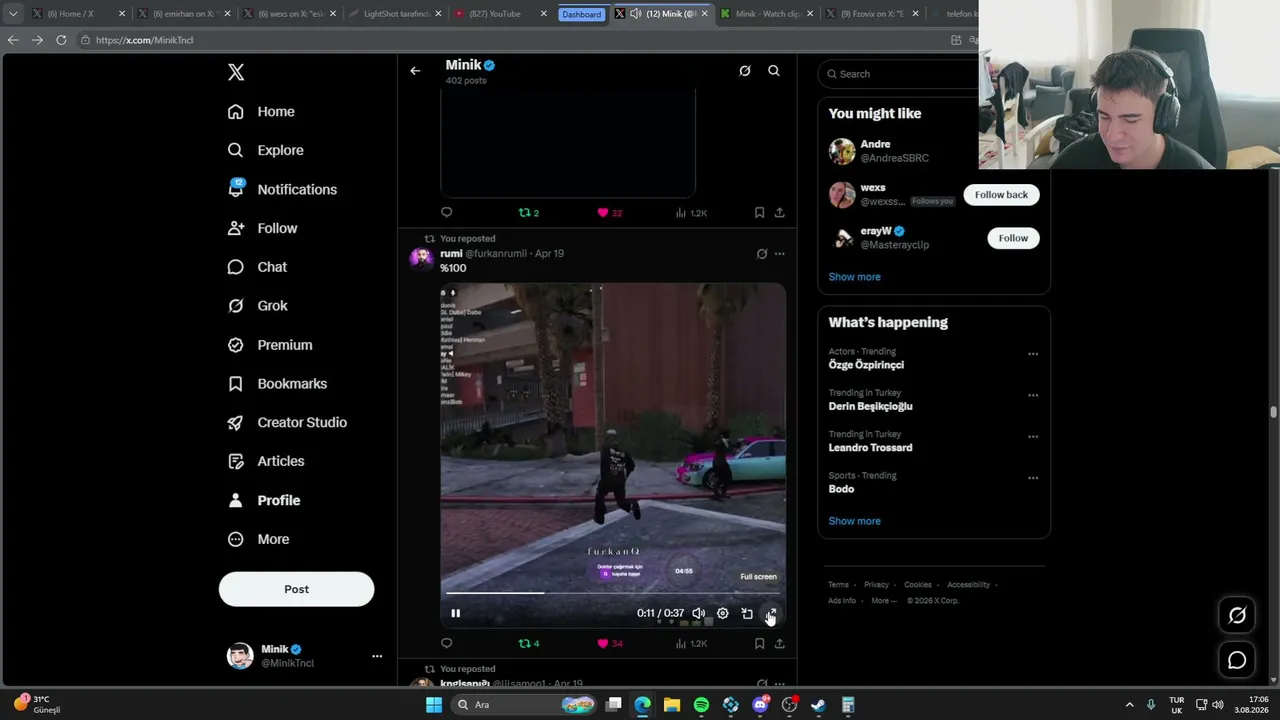Switch to the Home / X tab
Image resolution: width=1280 pixels, height=720 pixels.
coord(77,14)
